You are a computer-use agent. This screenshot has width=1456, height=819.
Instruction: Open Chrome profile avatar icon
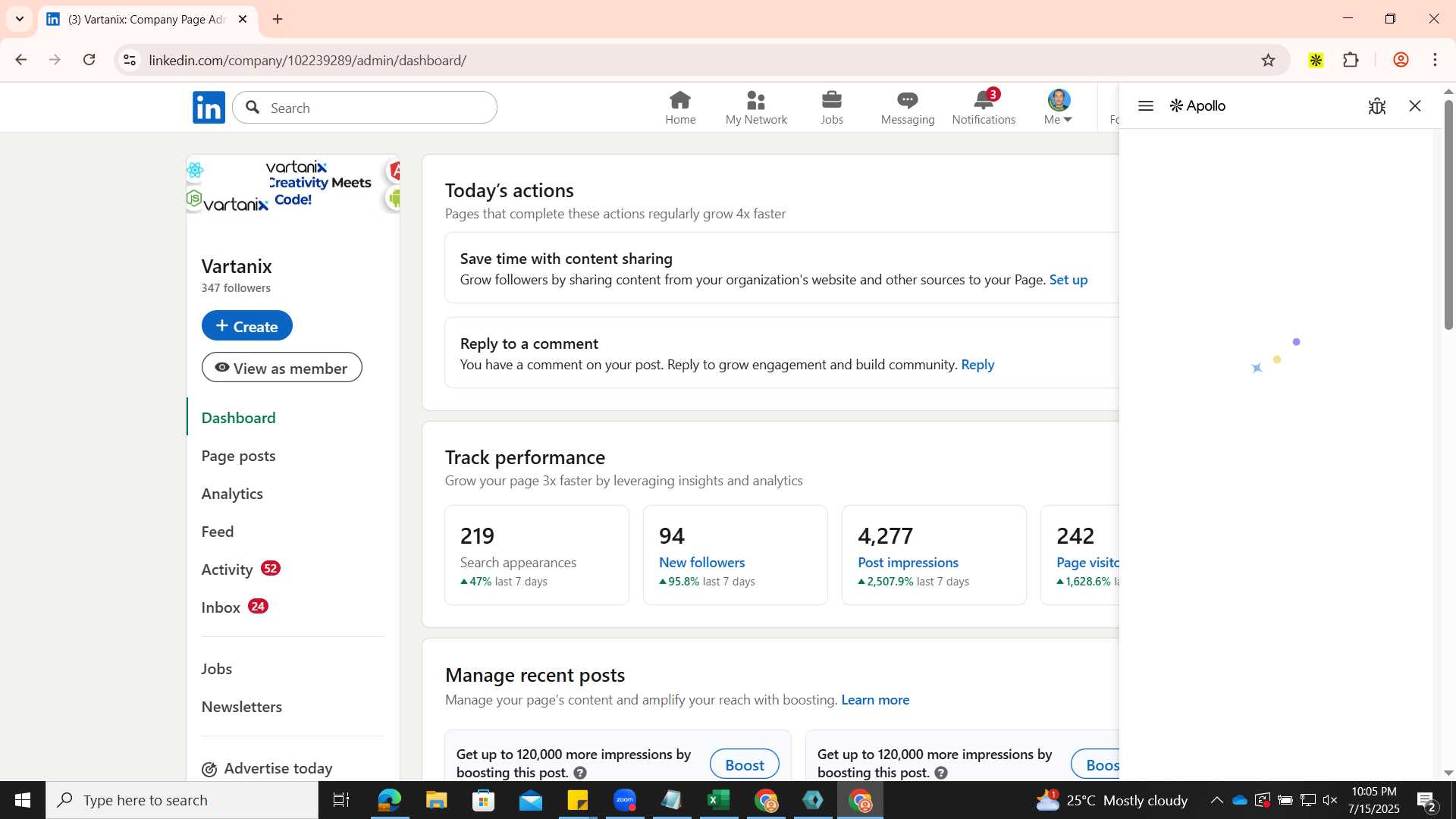click(1401, 60)
